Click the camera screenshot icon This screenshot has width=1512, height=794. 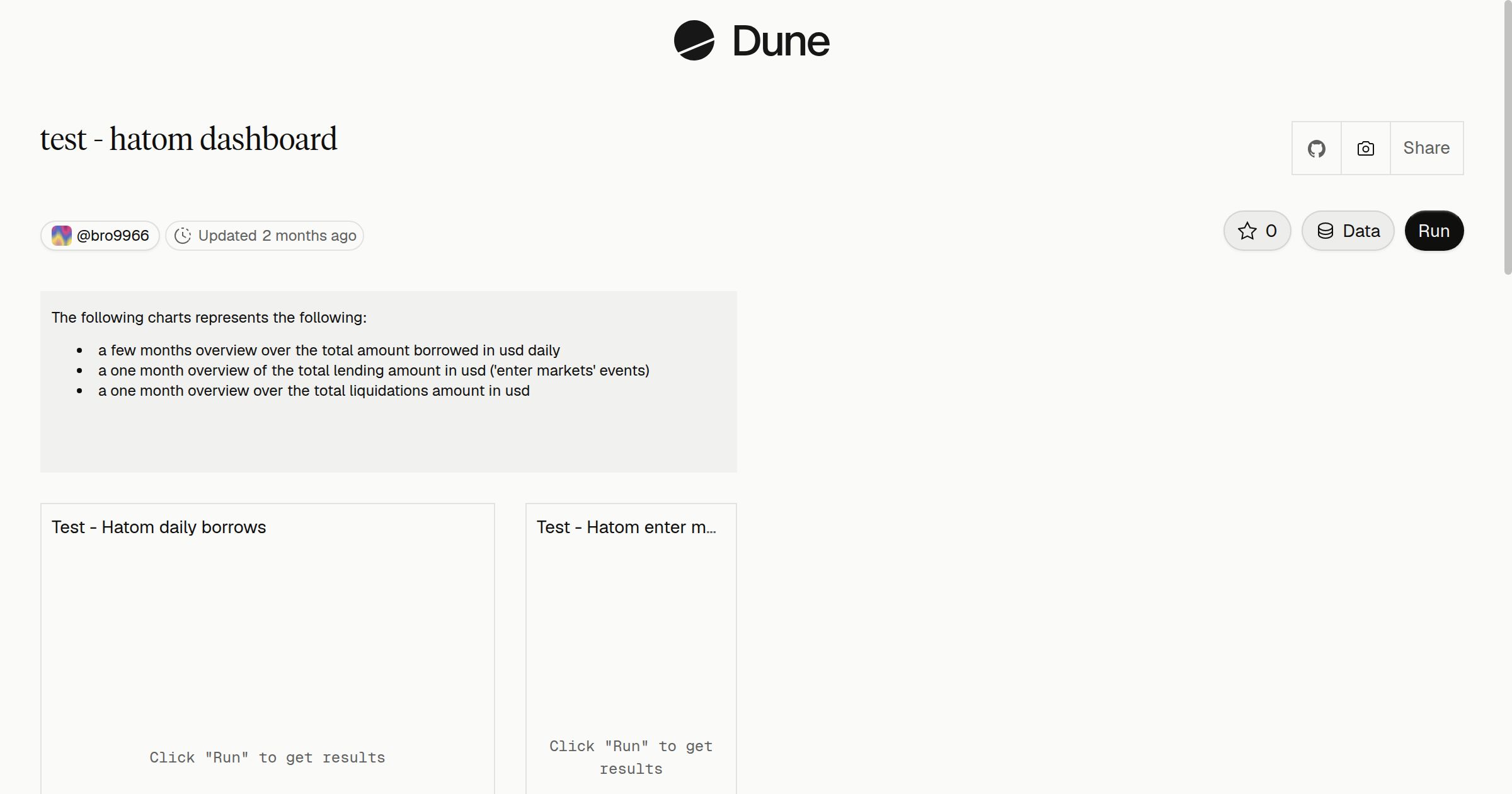[x=1365, y=148]
